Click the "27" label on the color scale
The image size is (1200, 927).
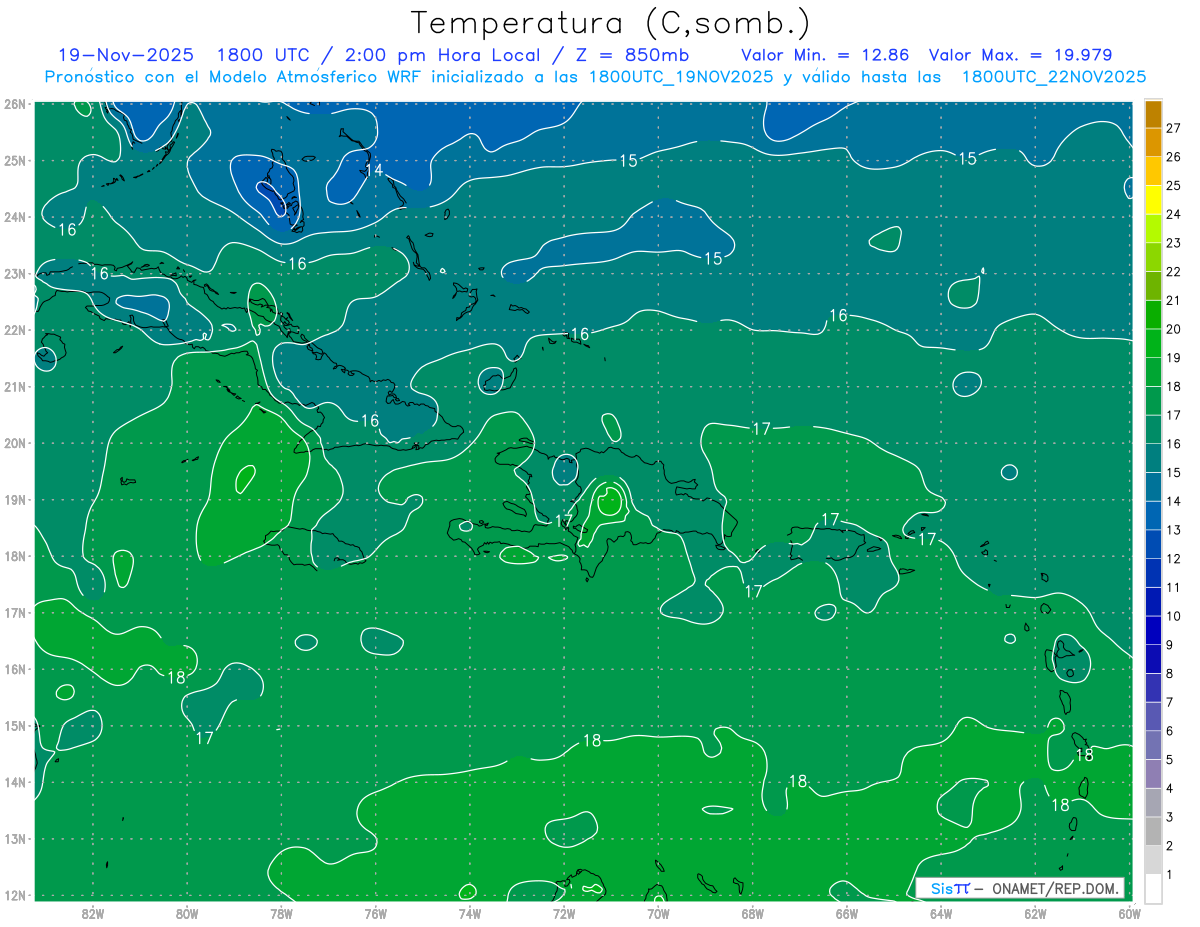[x=1174, y=127]
